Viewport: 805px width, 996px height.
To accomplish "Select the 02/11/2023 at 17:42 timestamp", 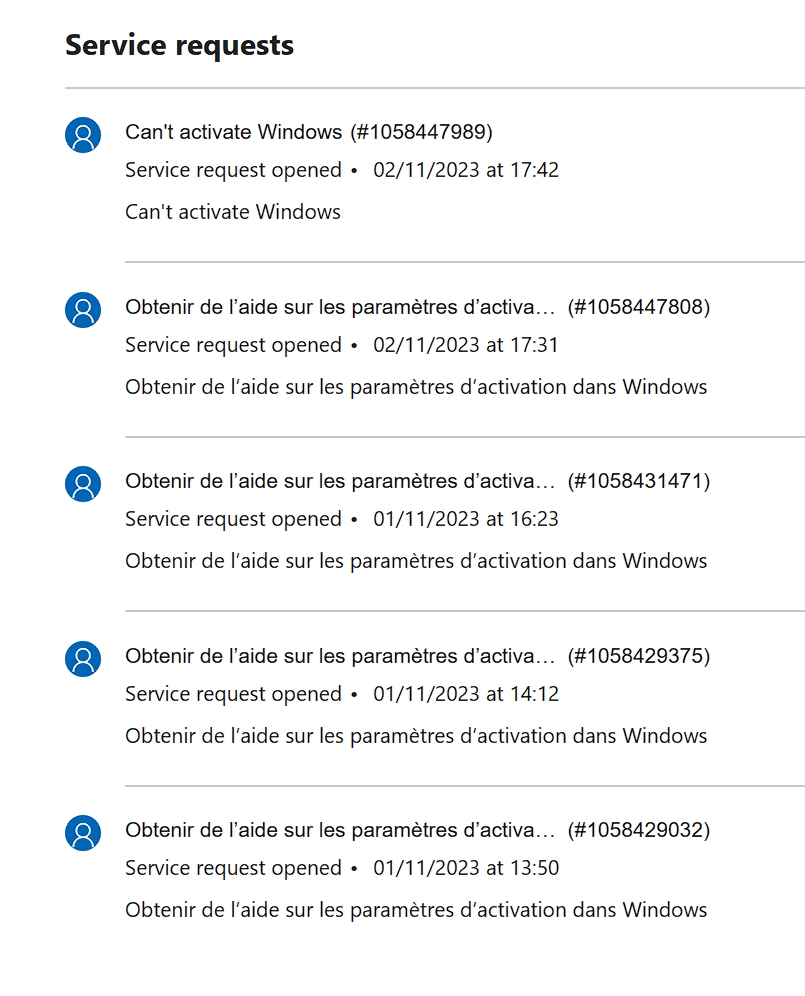I will [465, 170].
